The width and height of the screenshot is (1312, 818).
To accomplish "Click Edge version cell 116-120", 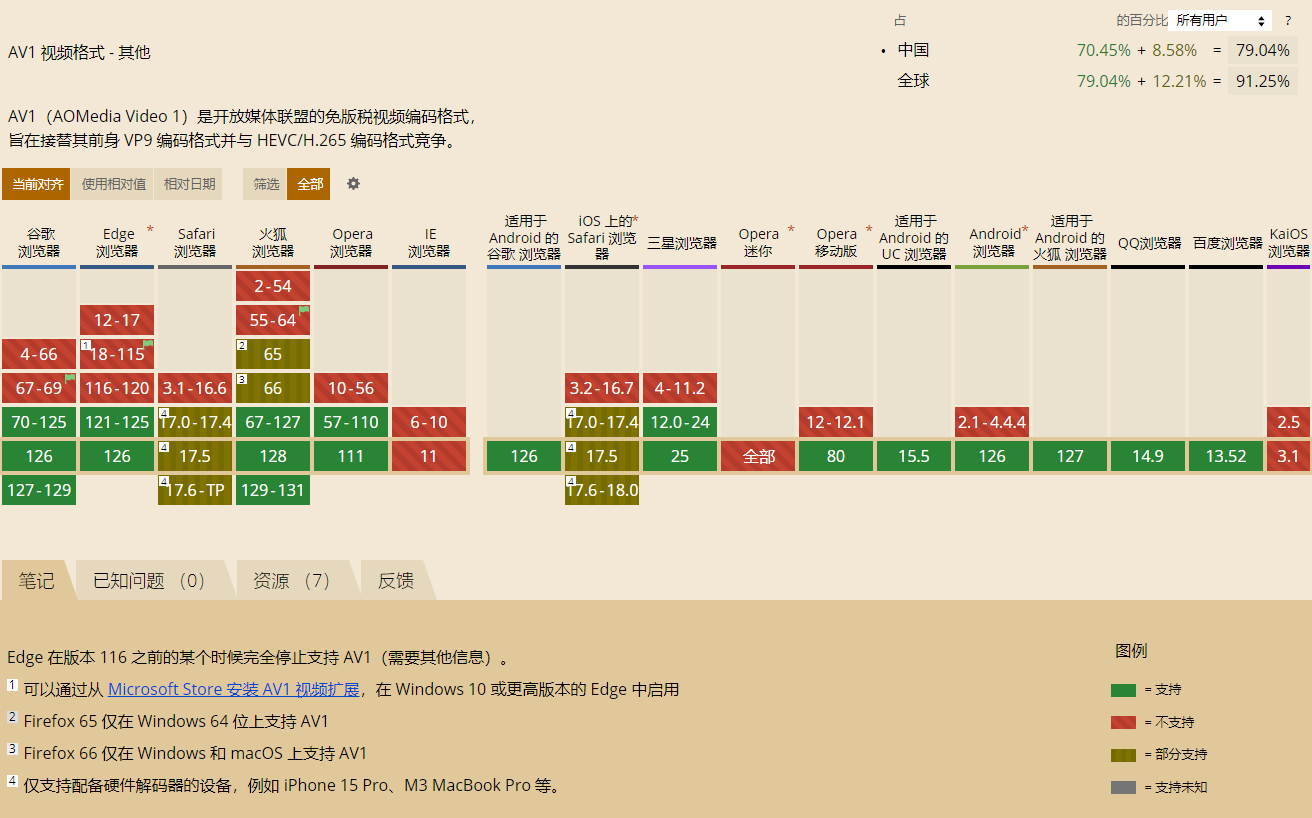I will click(117, 388).
